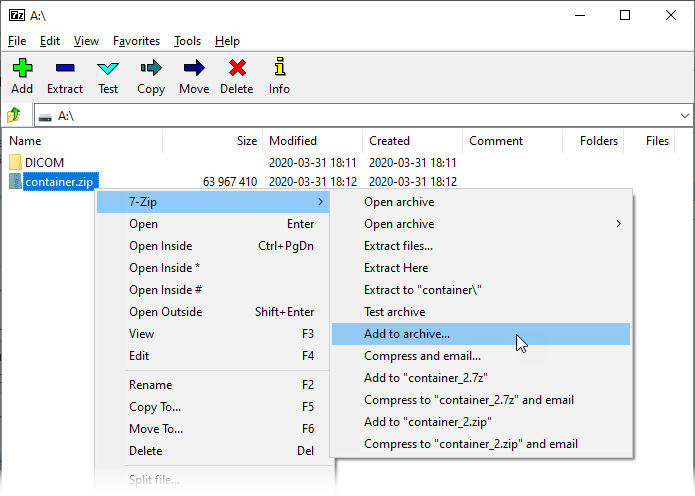Image resolution: width=695 pixels, height=496 pixels.
Task: Select View F3 in context menu
Action: [x=213, y=334]
